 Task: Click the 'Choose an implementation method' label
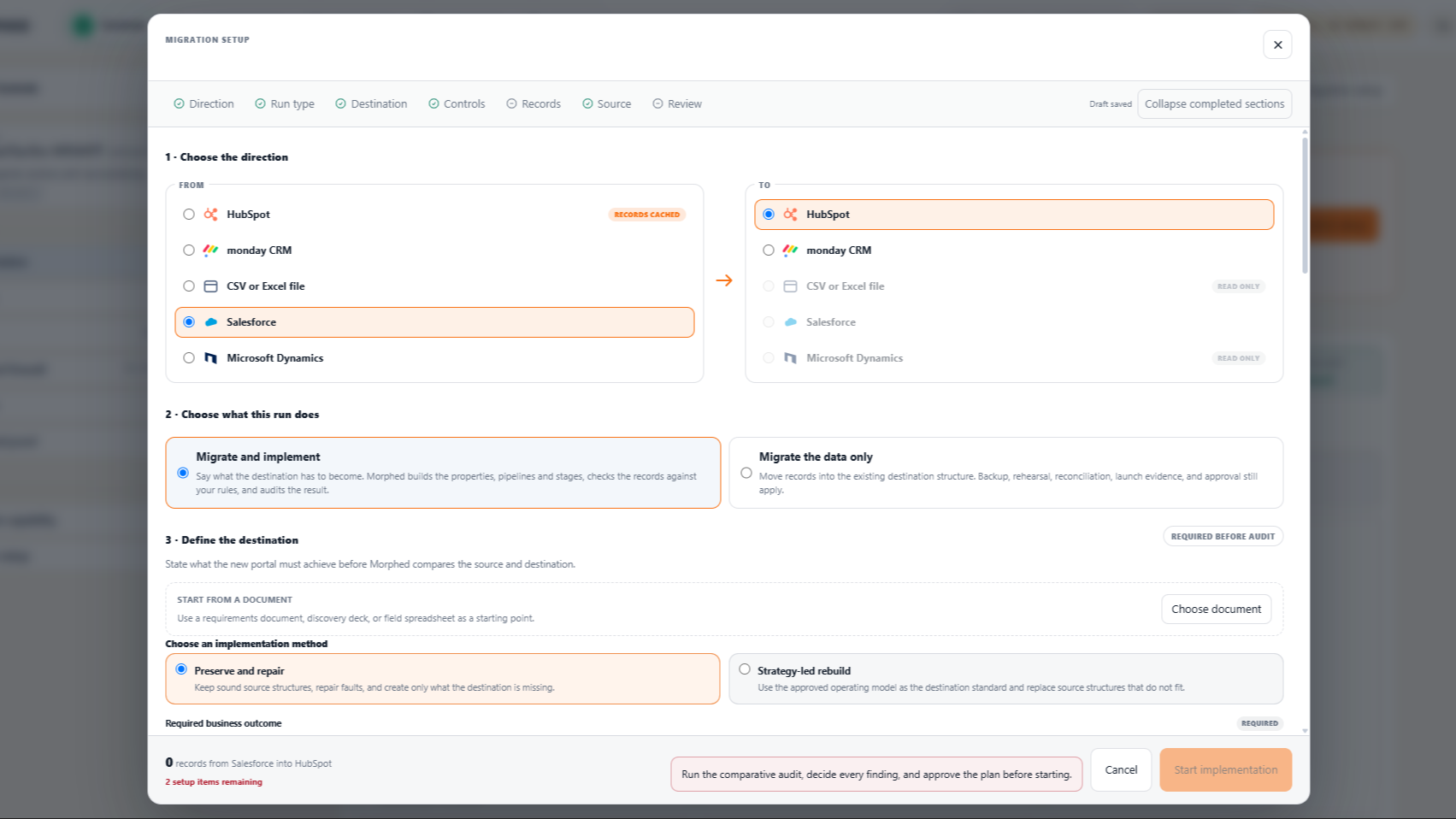pyautogui.click(x=246, y=644)
